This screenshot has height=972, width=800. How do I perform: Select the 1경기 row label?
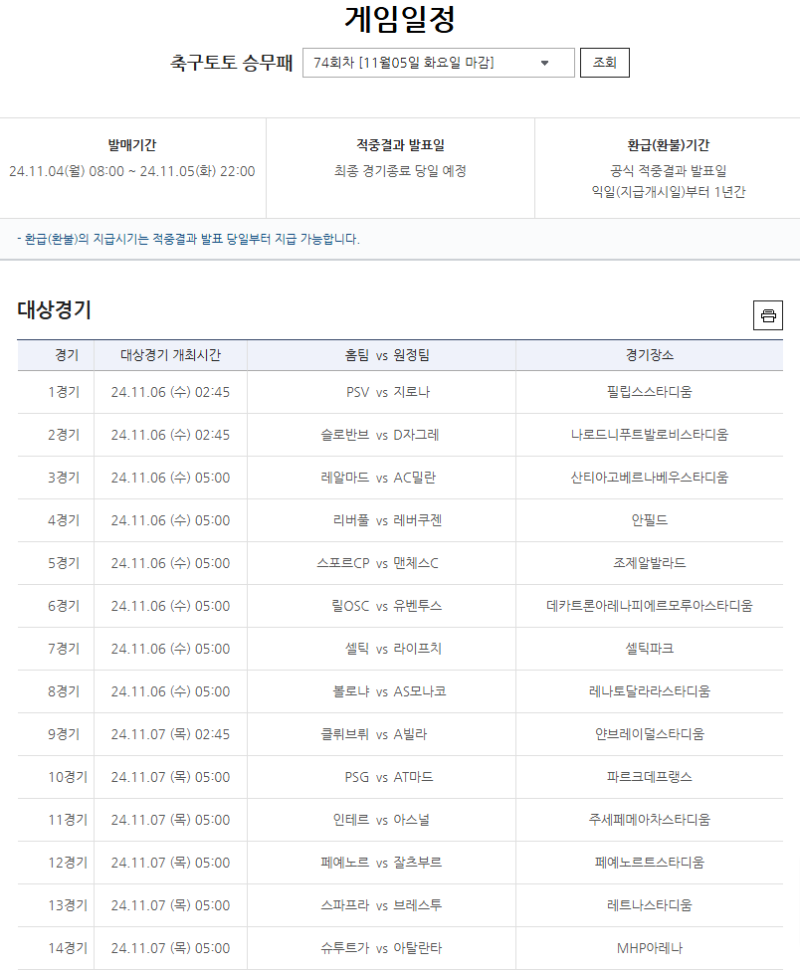pos(64,392)
